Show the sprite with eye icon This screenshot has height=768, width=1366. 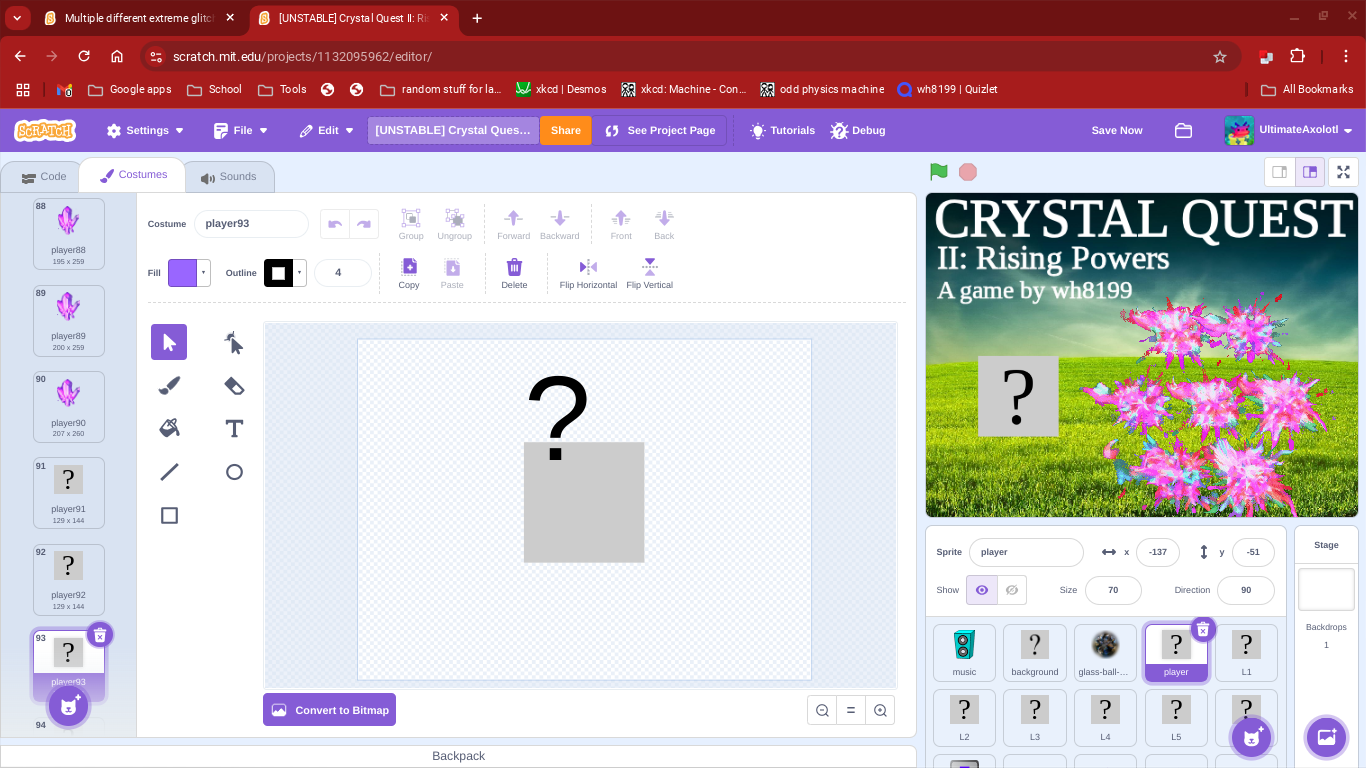pyautogui.click(x=982, y=590)
